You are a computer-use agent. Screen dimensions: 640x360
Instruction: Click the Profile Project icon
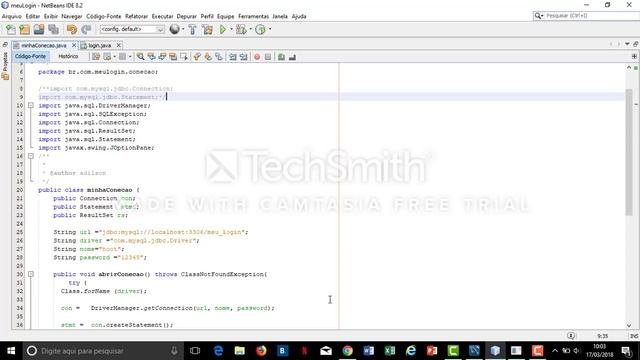[x=260, y=29]
